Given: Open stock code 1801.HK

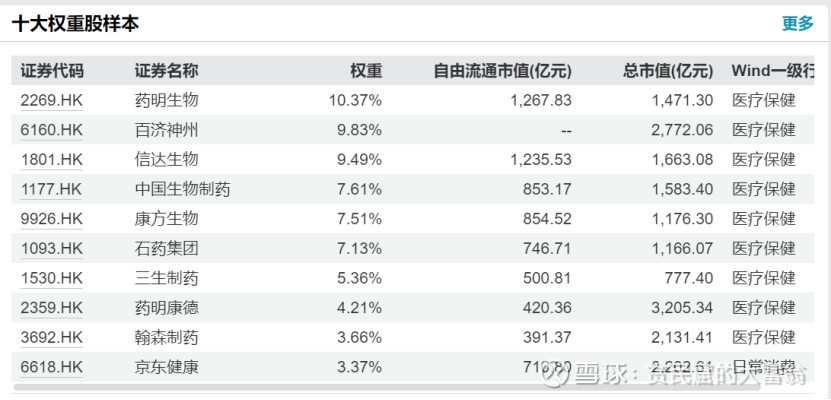Looking at the screenshot, I should pyautogui.click(x=51, y=159).
